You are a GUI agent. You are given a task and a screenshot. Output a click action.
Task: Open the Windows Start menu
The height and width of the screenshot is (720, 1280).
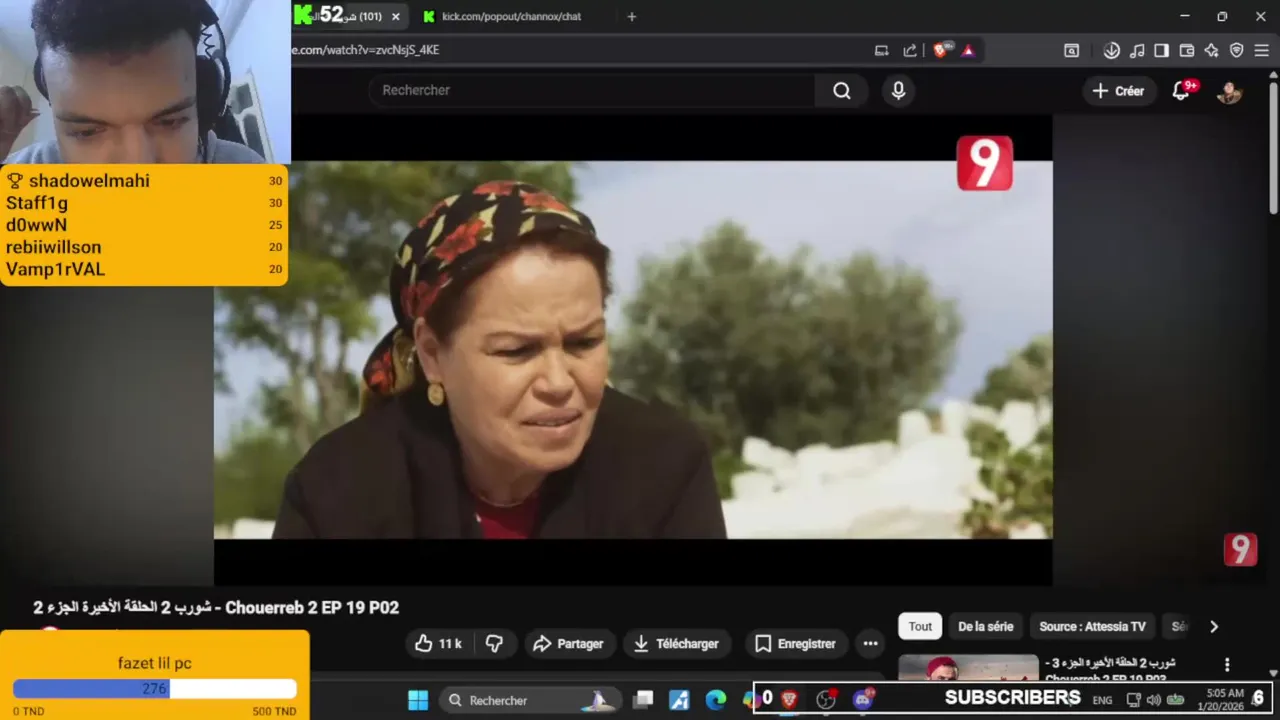pyautogui.click(x=418, y=700)
